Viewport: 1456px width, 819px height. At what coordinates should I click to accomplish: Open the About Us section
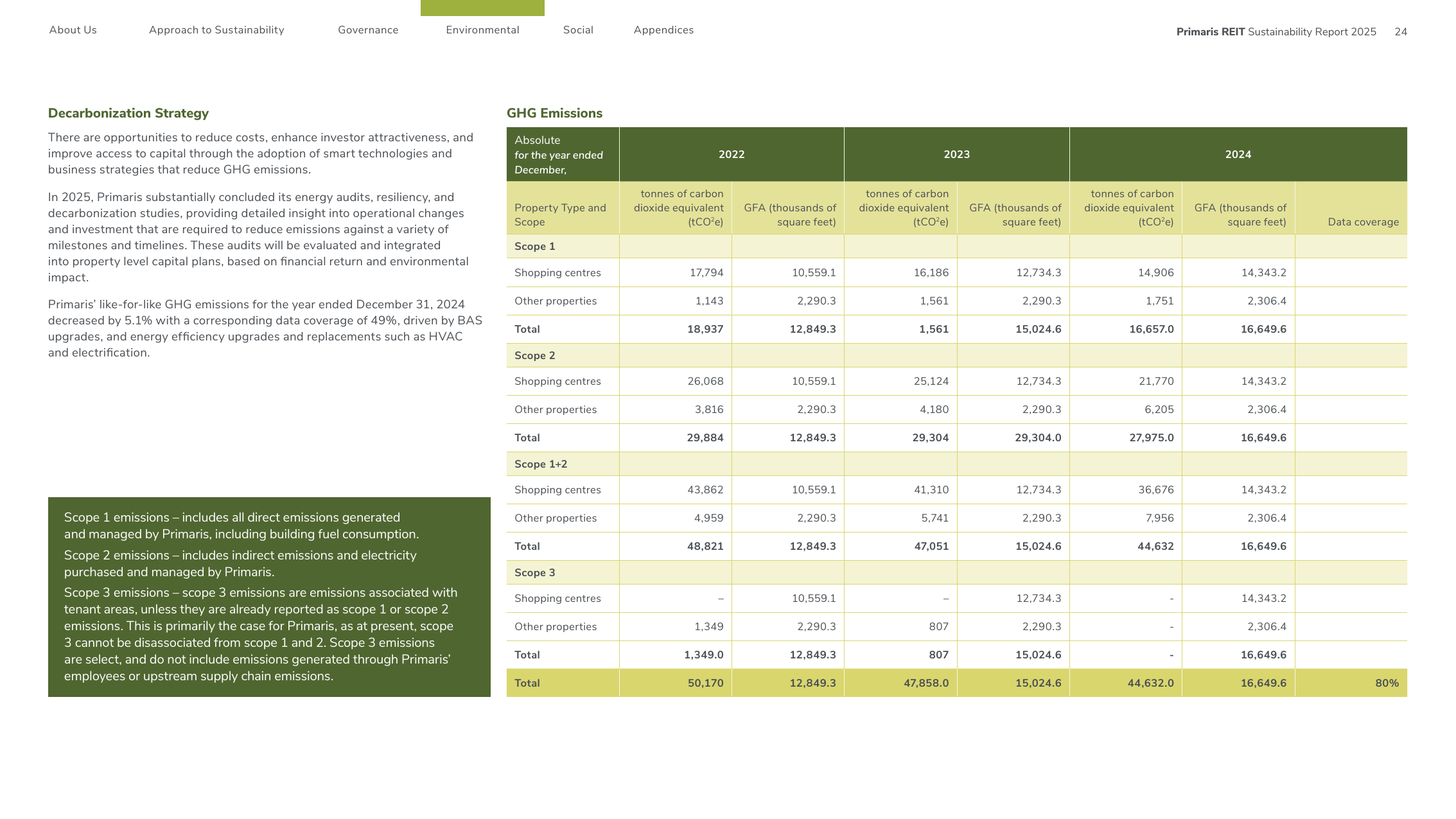click(73, 30)
